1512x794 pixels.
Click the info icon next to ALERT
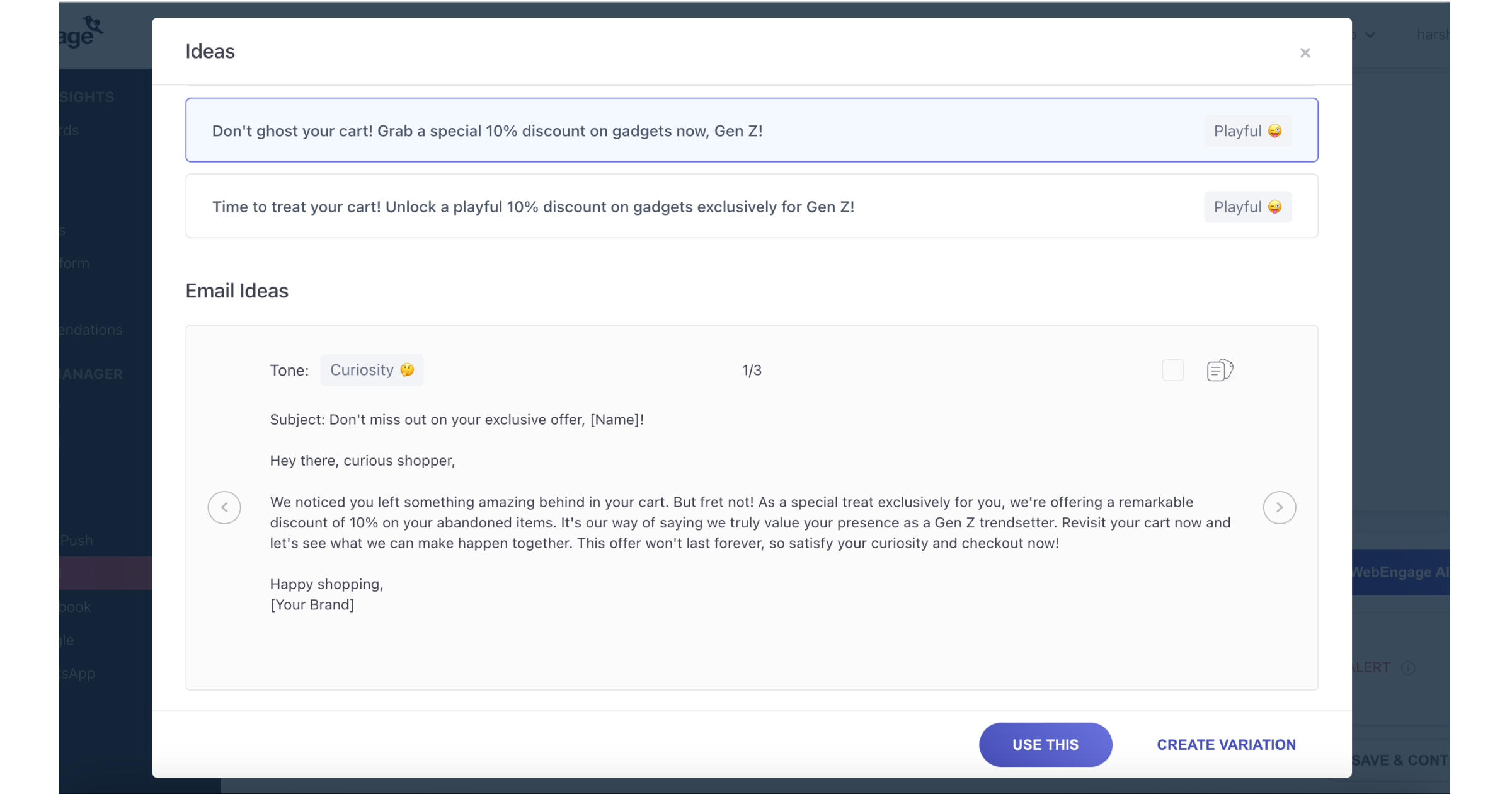[1409, 667]
